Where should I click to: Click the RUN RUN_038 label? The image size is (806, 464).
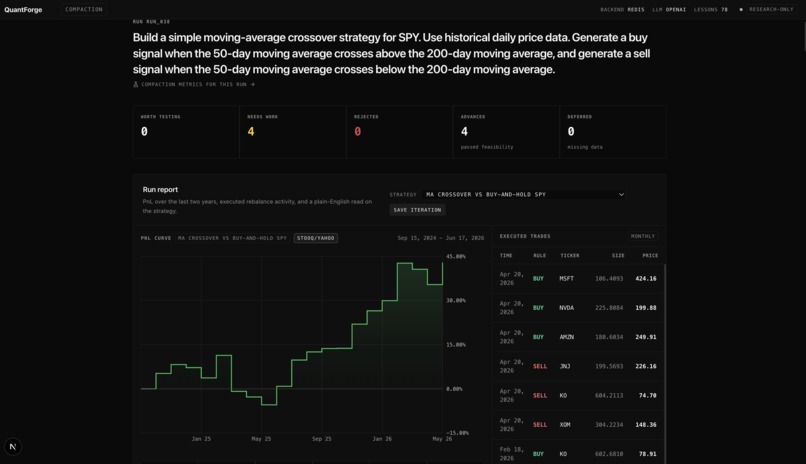pyautogui.click(x=151, y=22)
